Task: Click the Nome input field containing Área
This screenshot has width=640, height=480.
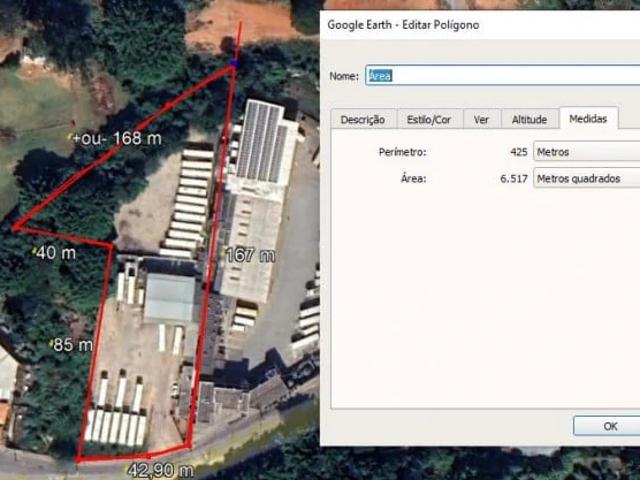Action: [x=503, y=75]
